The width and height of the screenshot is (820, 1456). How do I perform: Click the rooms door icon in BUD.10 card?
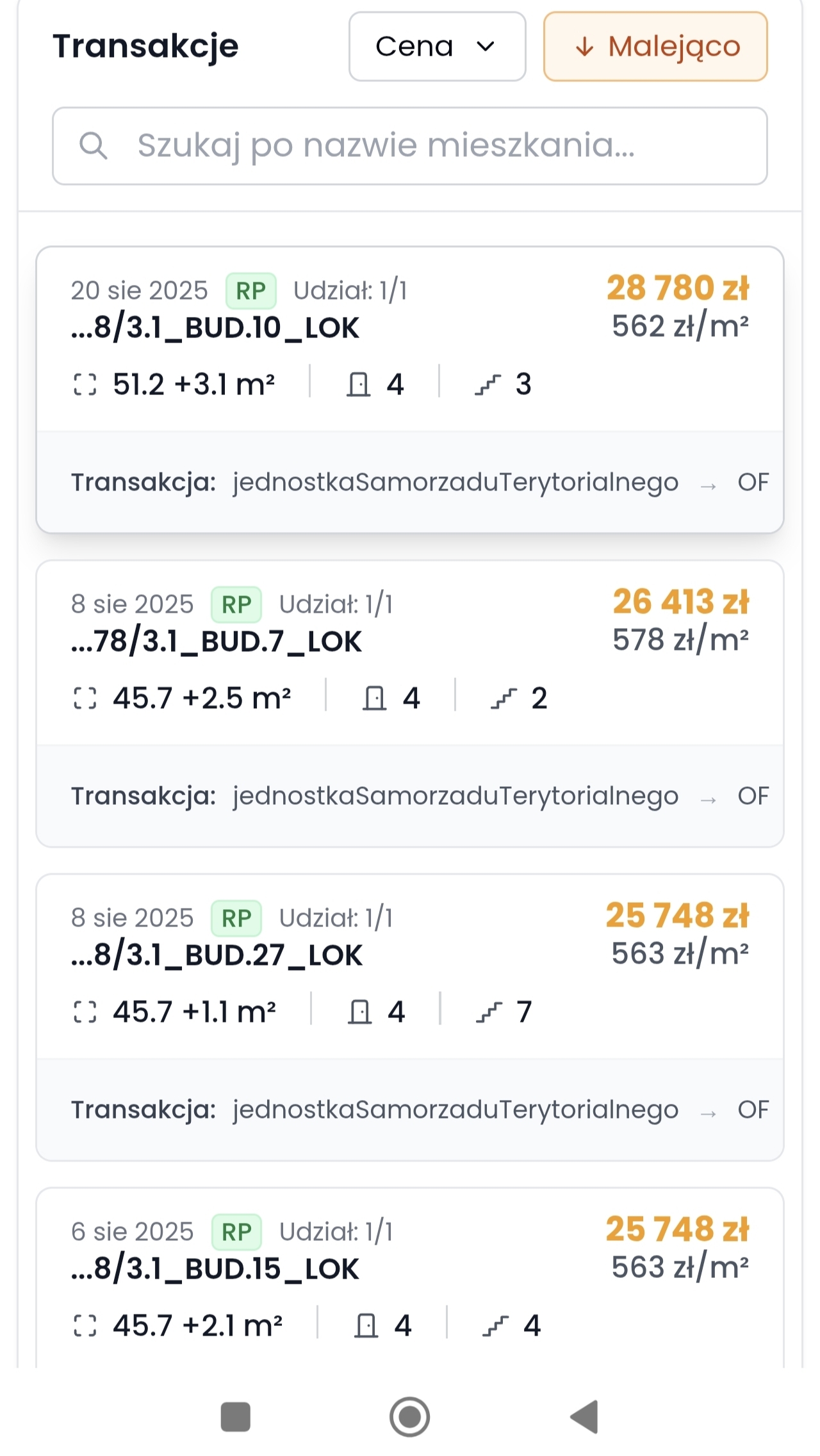358,385
